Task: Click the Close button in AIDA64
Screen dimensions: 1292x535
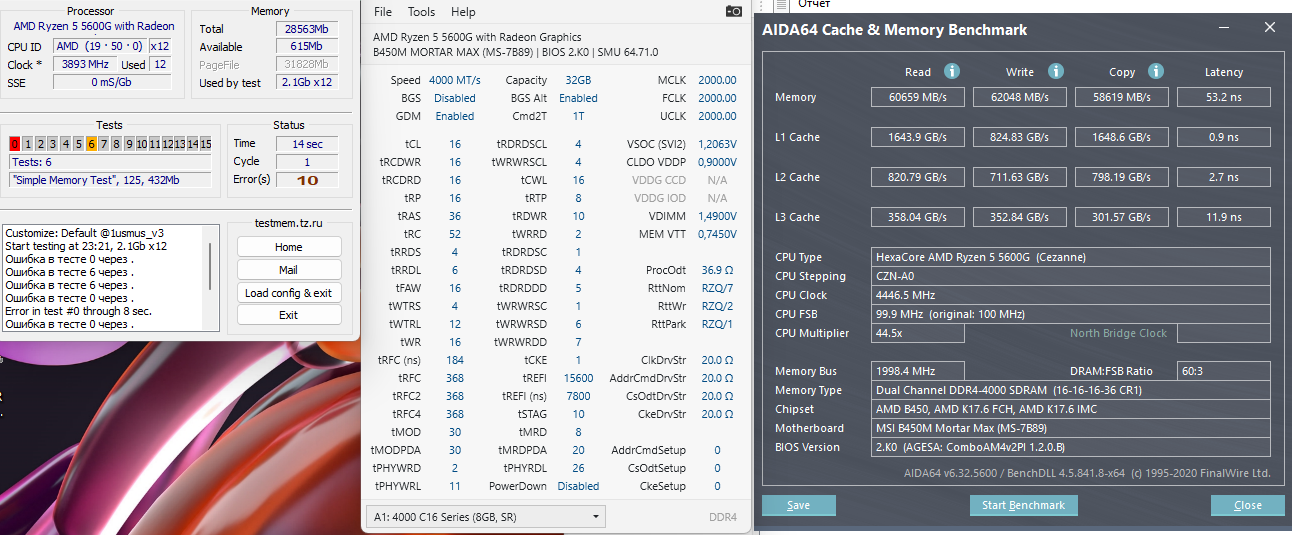Action: pyautogui.click(x=1247, y=505)
